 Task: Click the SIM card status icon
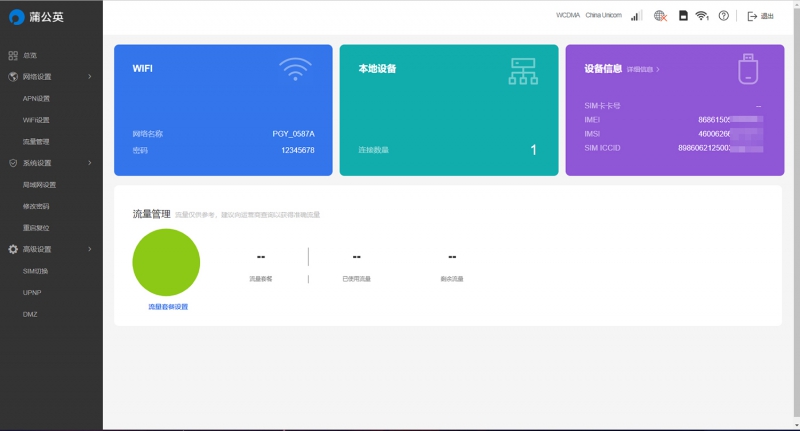coord(683,16)
